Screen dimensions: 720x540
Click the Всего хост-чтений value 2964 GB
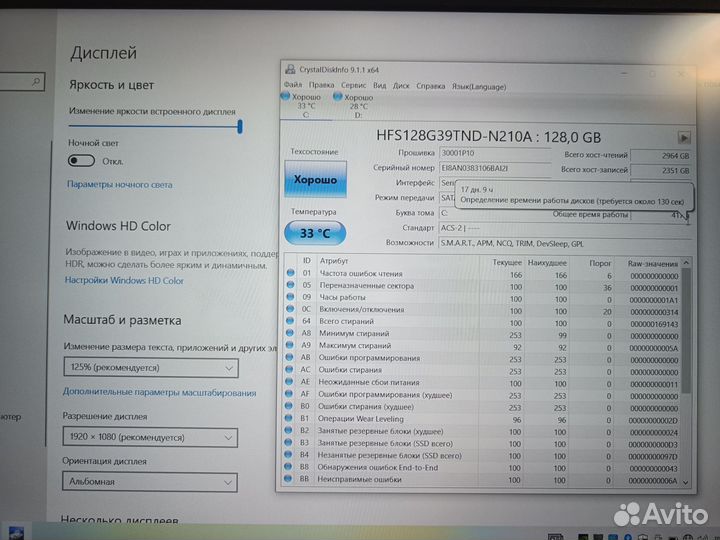click(661, 156)
